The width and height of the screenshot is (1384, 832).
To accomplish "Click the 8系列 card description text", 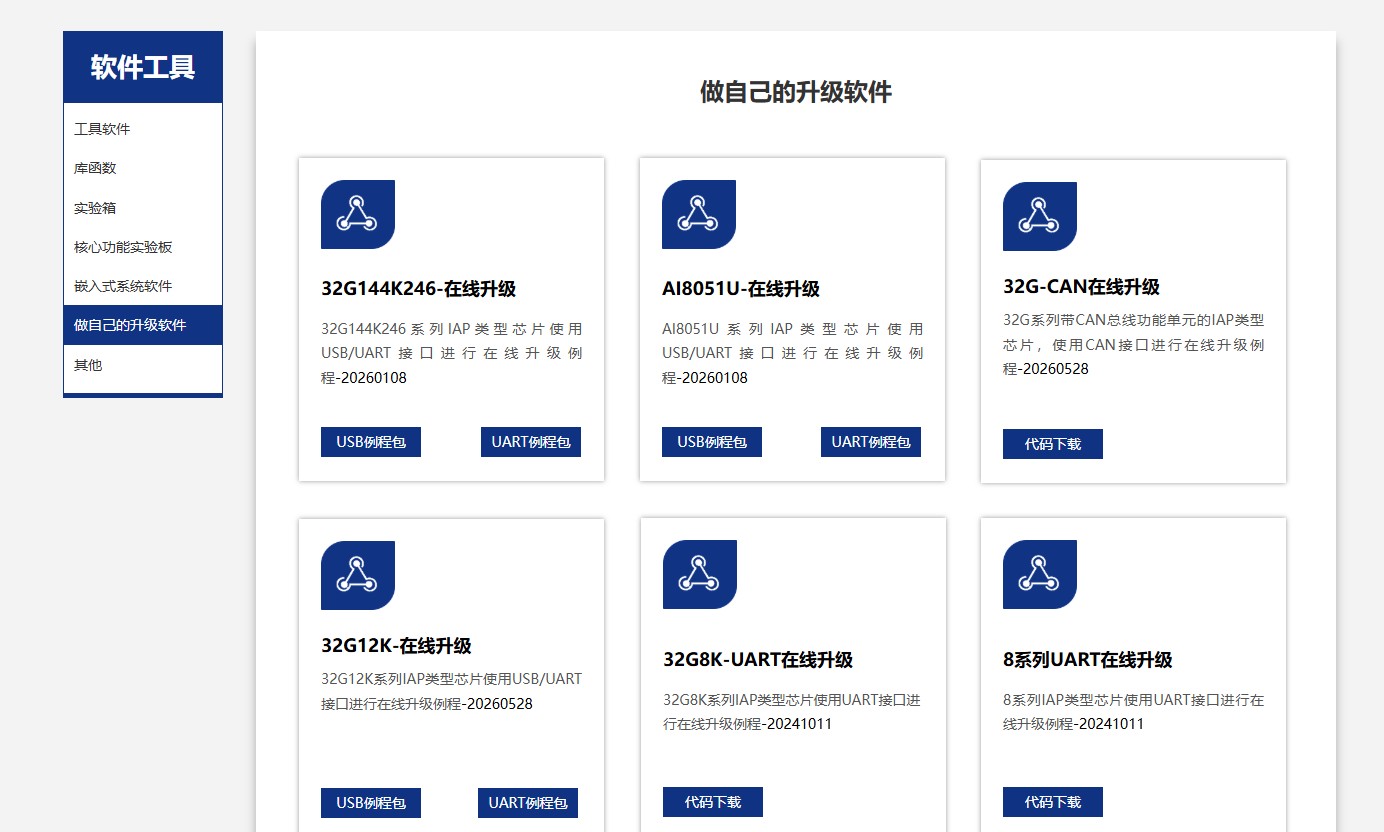I will [x=1133, y=712].
